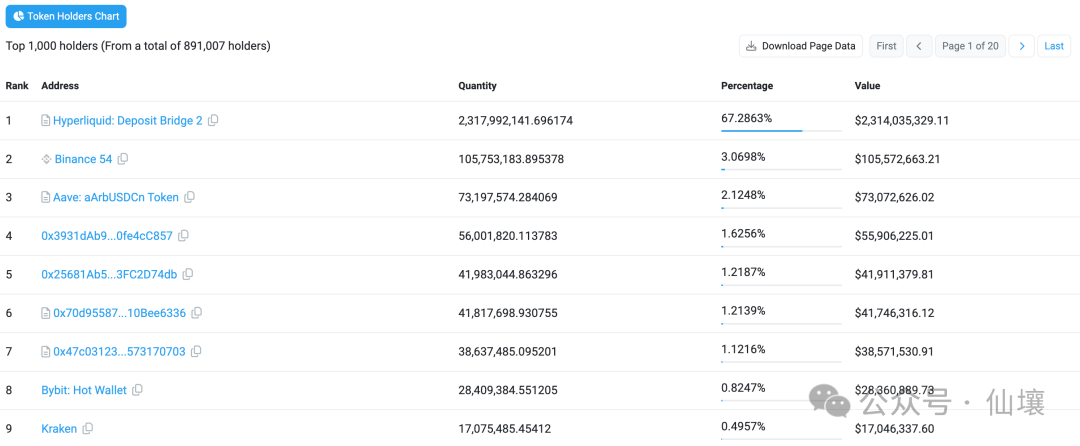Copy the 0x3931dAb9...0fe4cC857 address
Viewport: 1080px width, 446px height.
183,236
